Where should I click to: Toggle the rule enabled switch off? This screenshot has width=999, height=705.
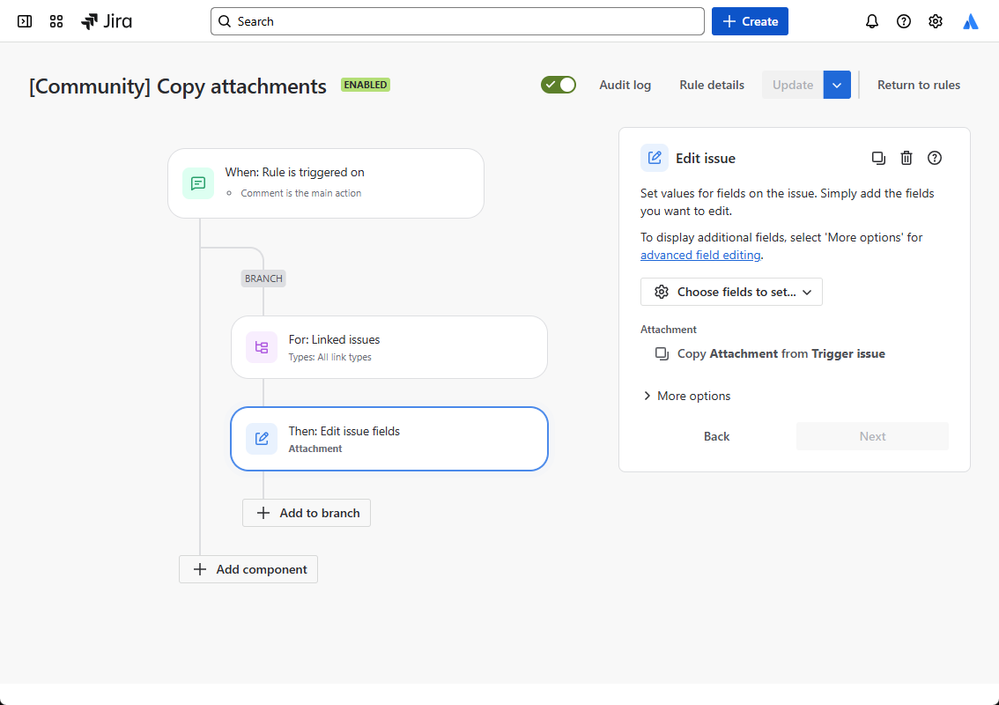558,85
